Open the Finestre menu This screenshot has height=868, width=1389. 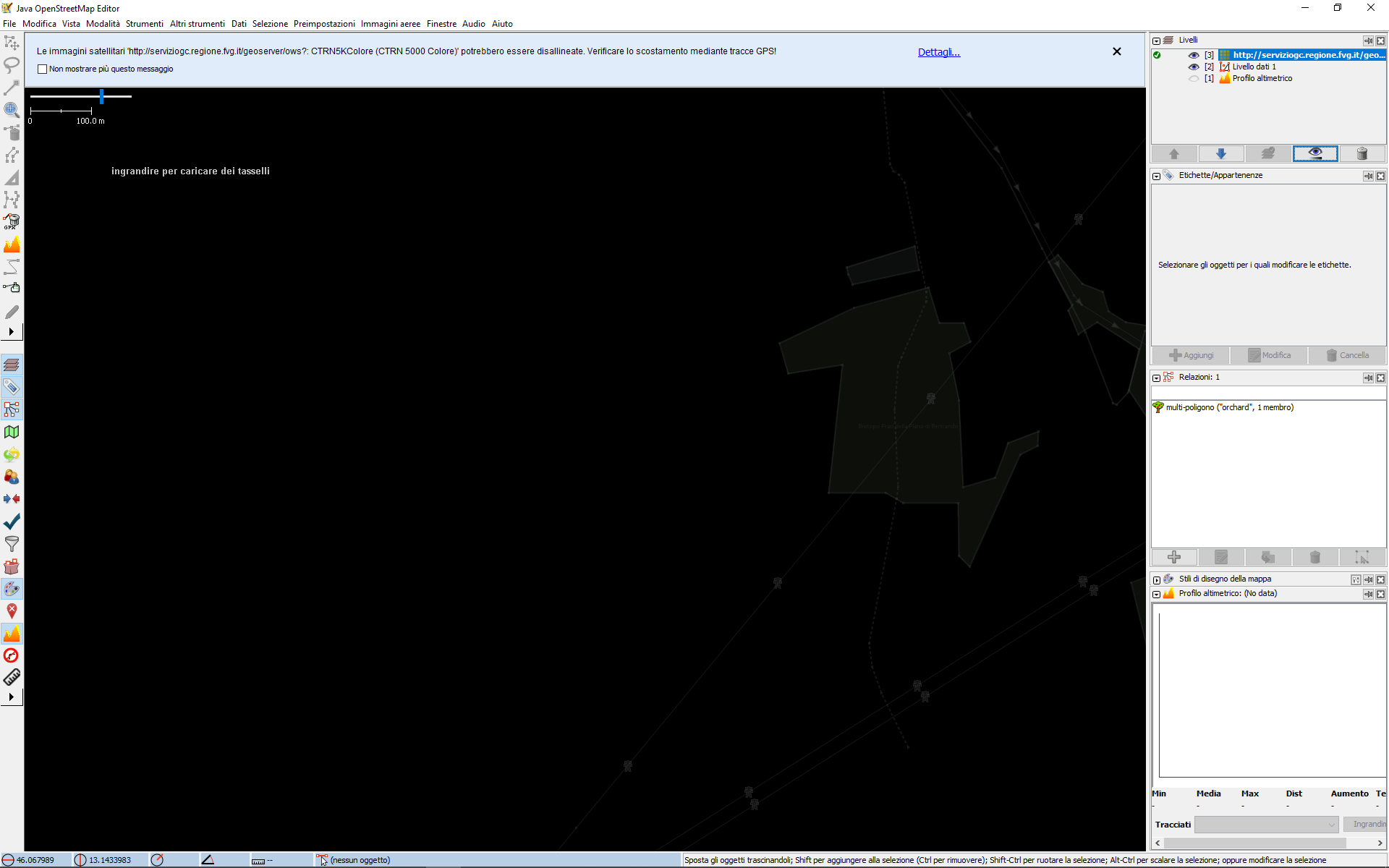tap(441, 24)
